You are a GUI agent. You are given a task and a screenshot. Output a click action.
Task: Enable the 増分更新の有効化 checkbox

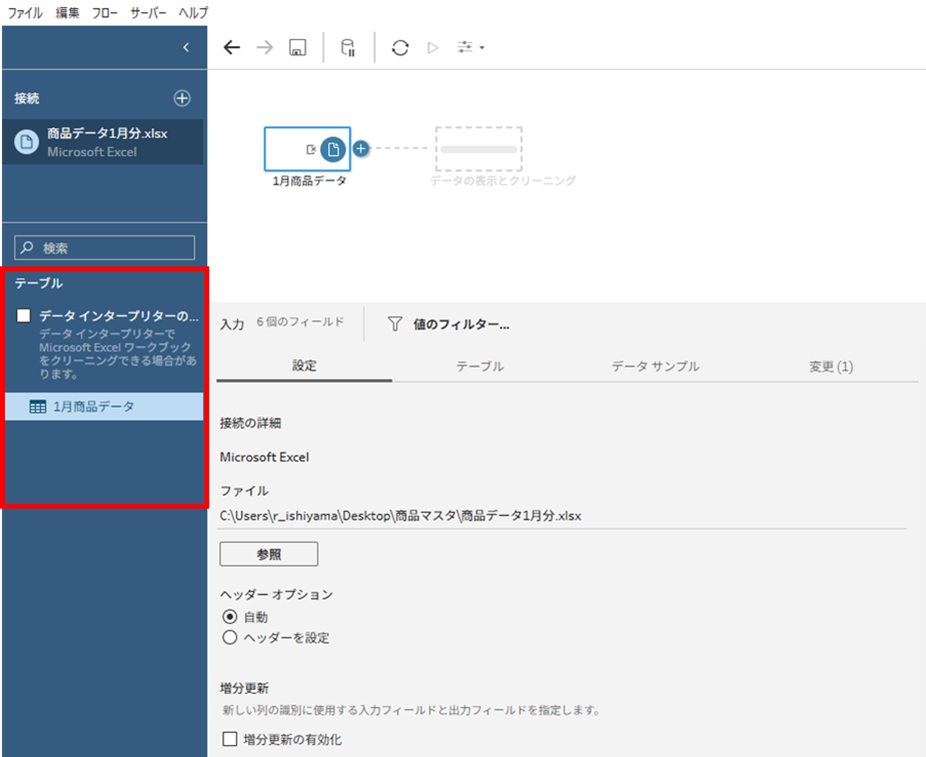230,740
